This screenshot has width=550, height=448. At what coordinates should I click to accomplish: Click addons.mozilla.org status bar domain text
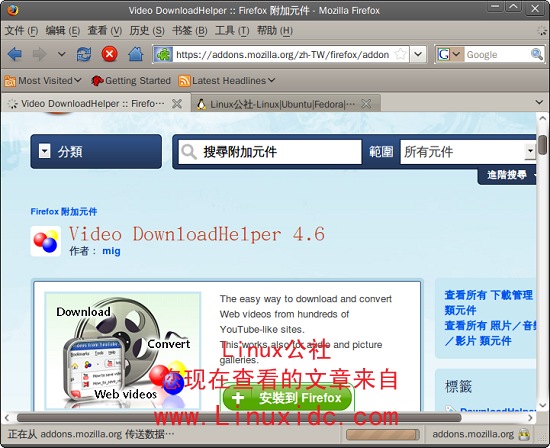coord(473,434)
